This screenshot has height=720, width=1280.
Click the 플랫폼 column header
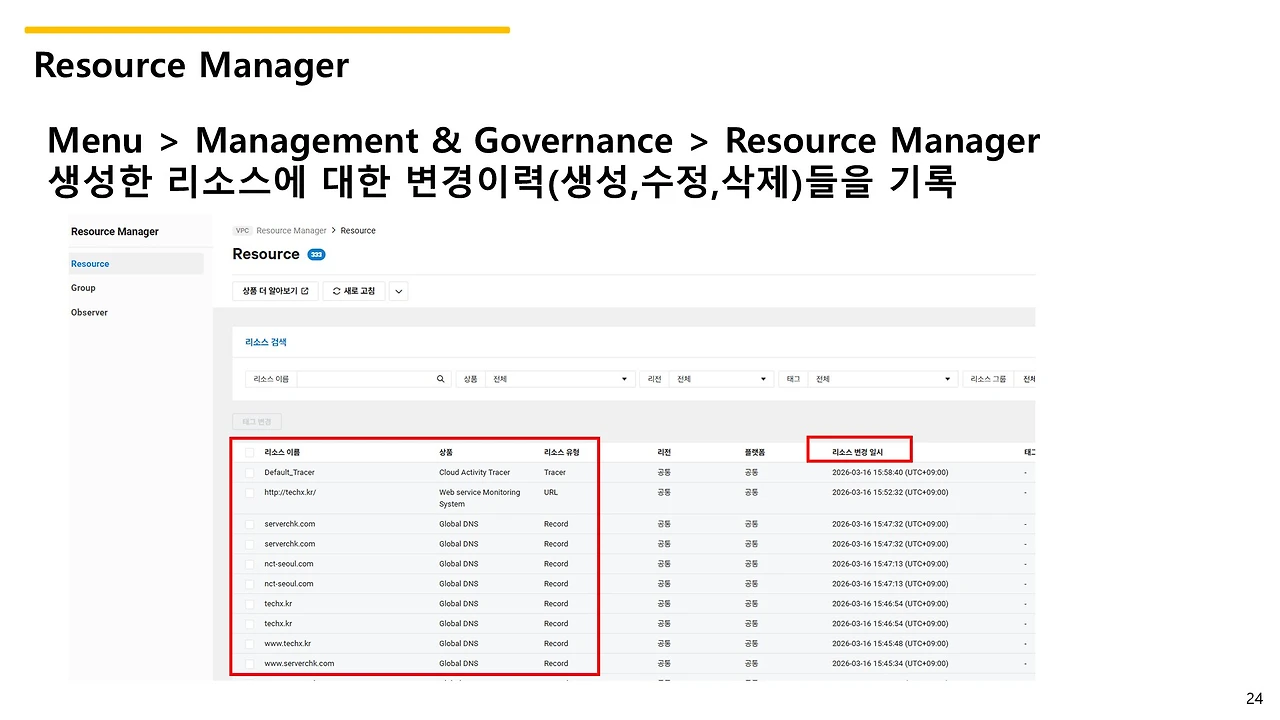pyautogui.click(x=755, y=453)
